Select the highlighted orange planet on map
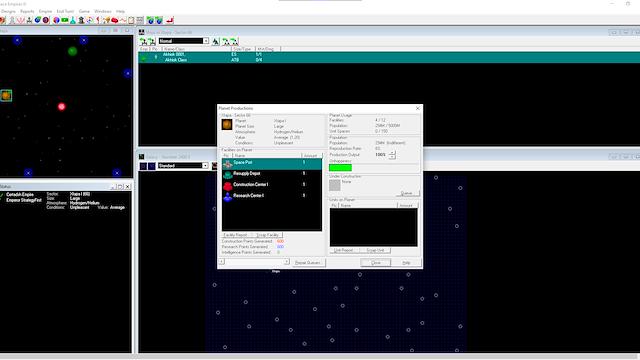 click(6, 96)
